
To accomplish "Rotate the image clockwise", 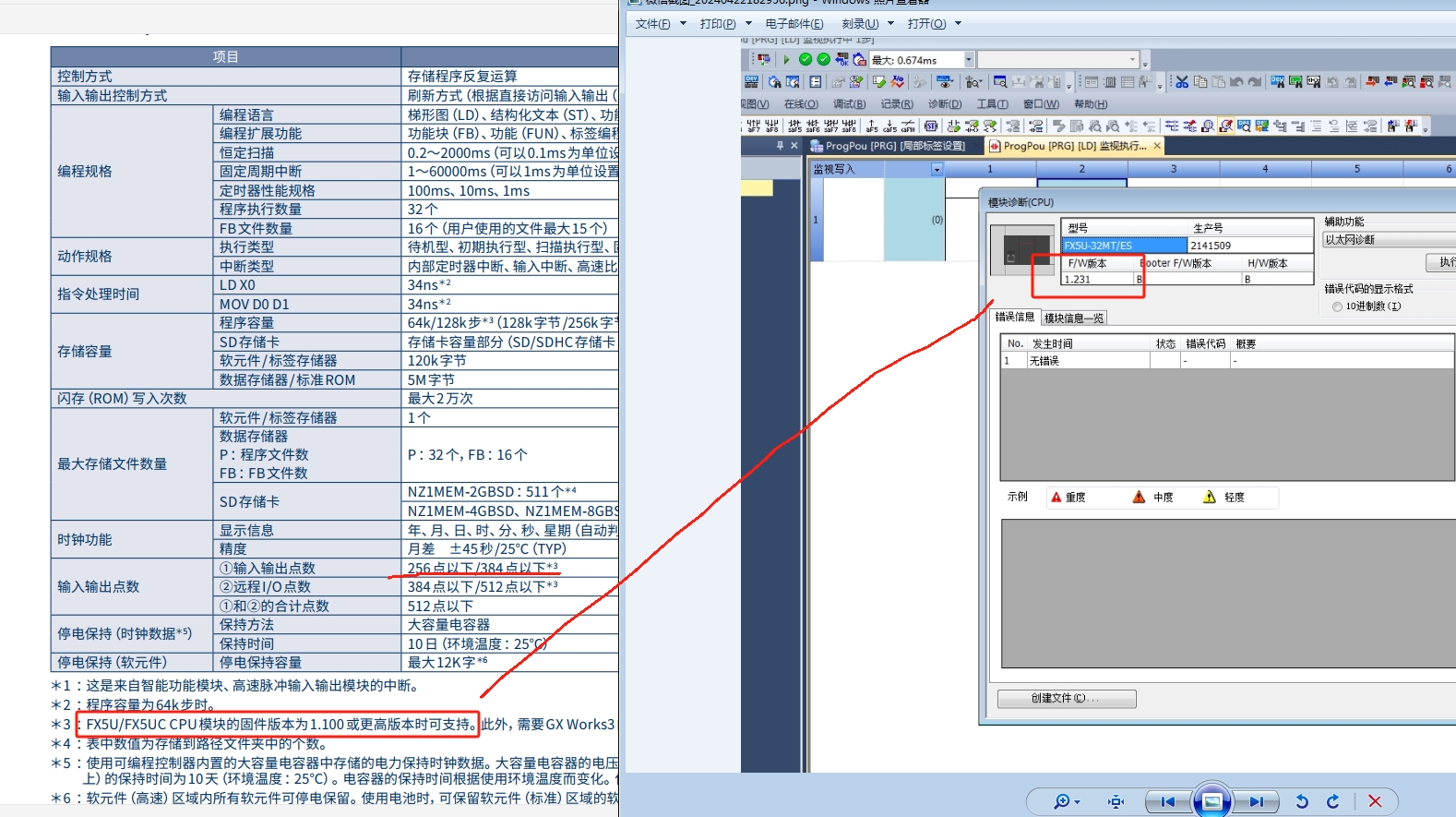I will click(x=1333, y=801).
